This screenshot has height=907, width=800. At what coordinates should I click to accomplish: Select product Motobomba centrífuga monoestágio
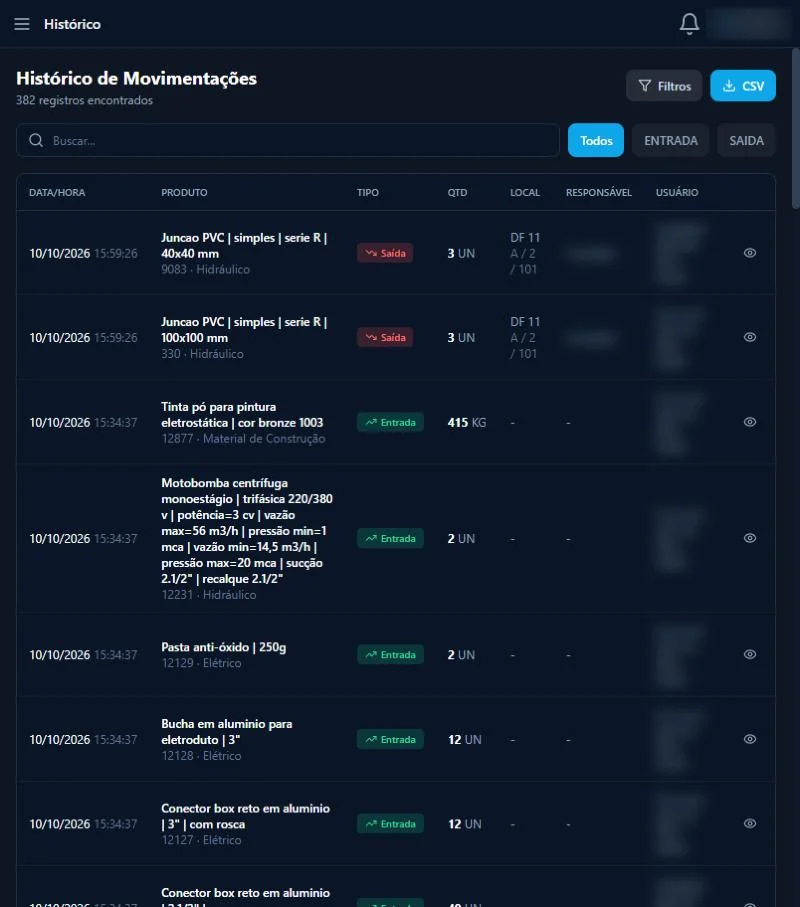pyautogui.click(x=247, y=530)
